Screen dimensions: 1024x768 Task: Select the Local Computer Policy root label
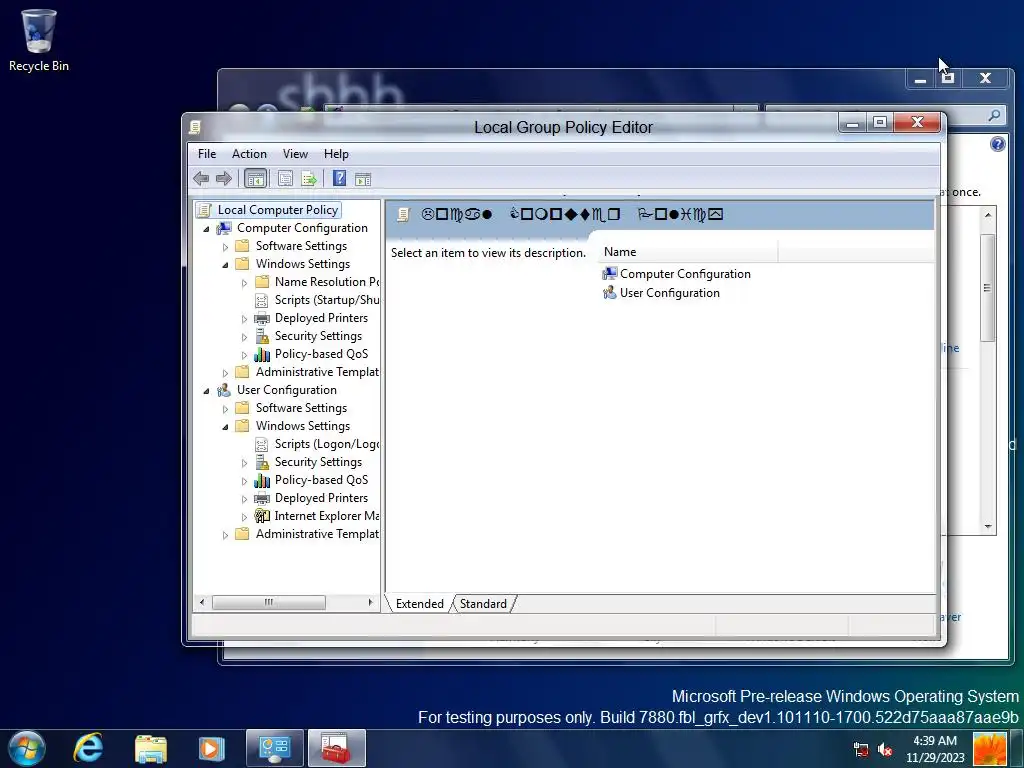pyautogui.click(x=278, y=210)
